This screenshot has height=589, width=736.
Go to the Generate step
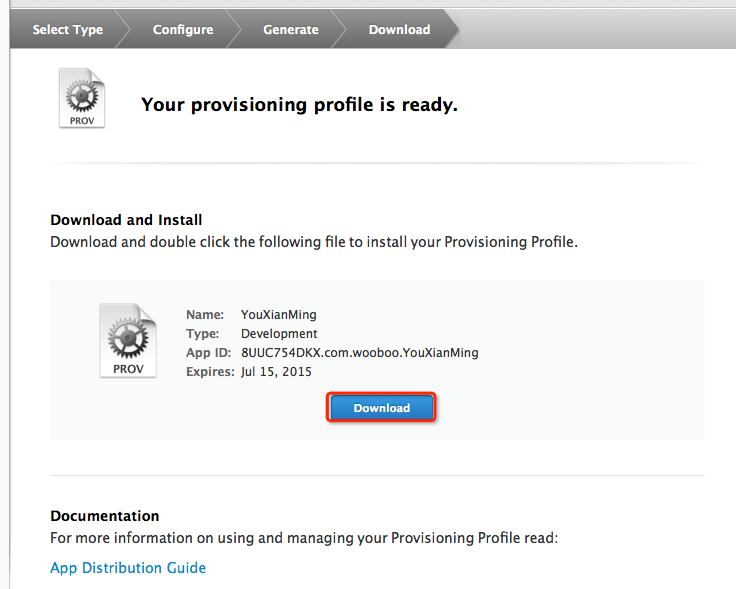(x=291, y=30)
